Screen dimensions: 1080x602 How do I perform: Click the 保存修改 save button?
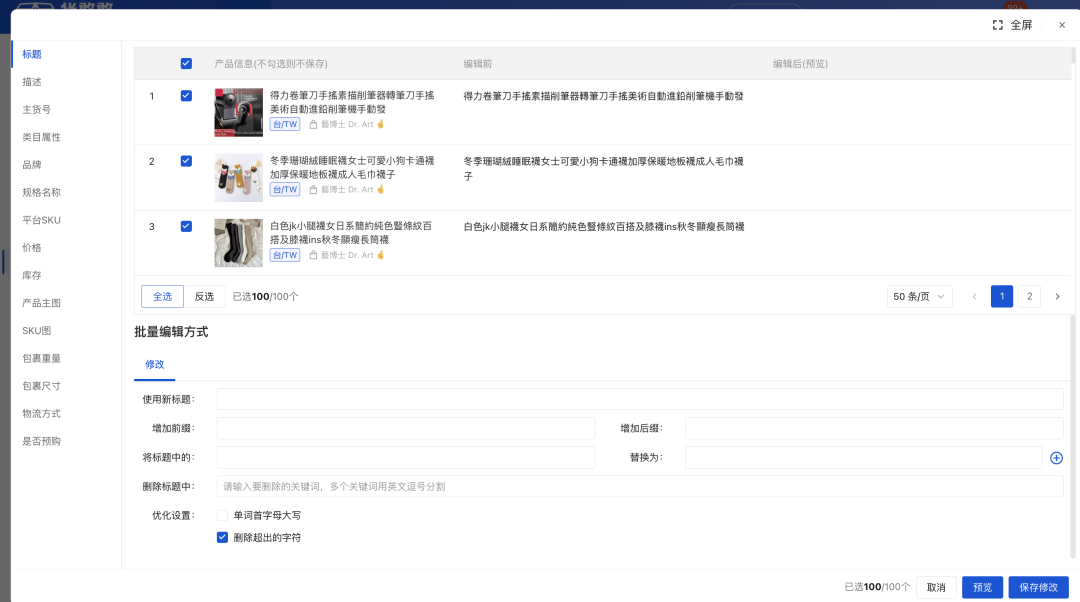pos(1038,587)
